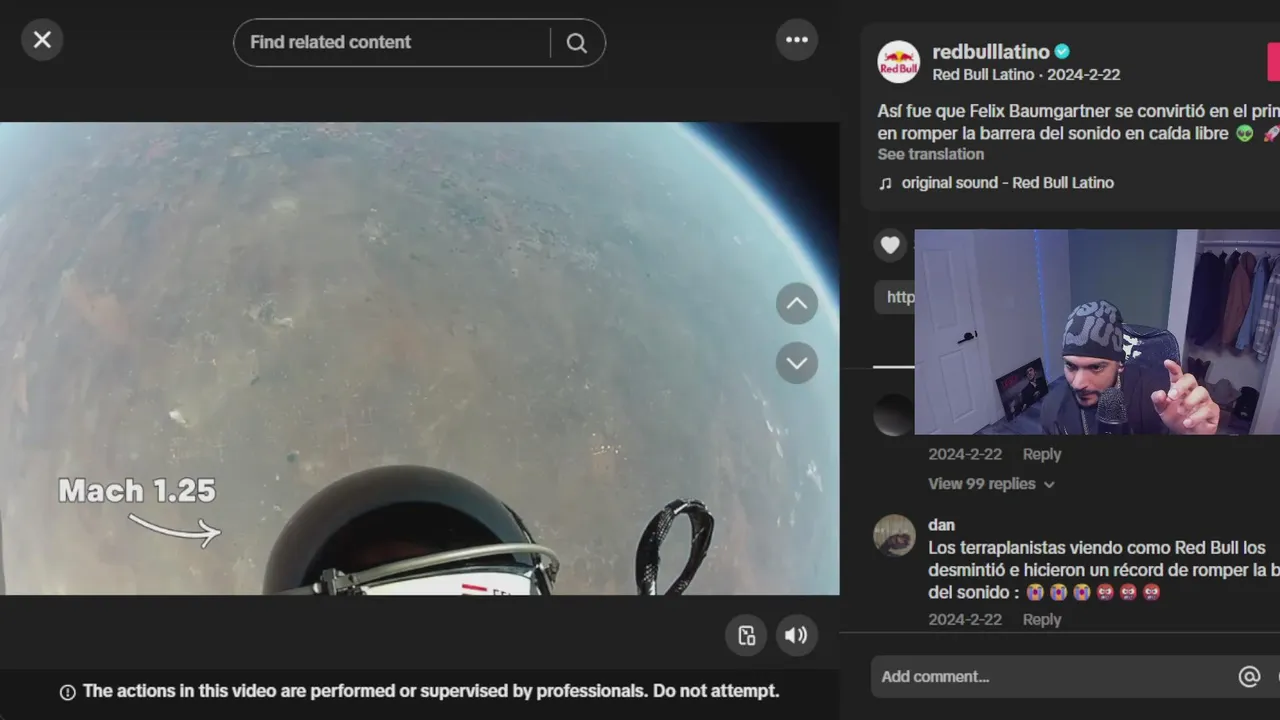Open the three-dots more options menu
Screen dimensions: 1280x720
click(x=797, y=40)
